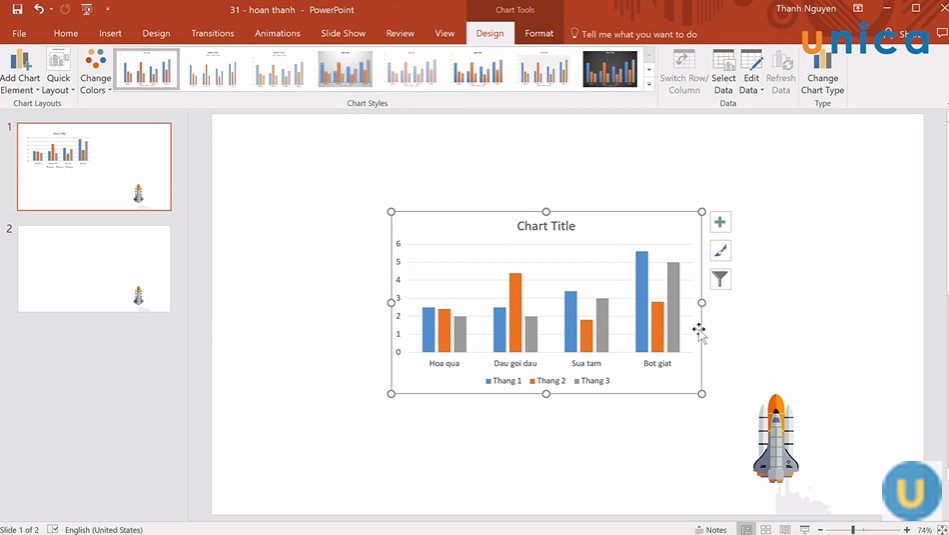Select the Thang 1 legend entry

coord(503,381)
